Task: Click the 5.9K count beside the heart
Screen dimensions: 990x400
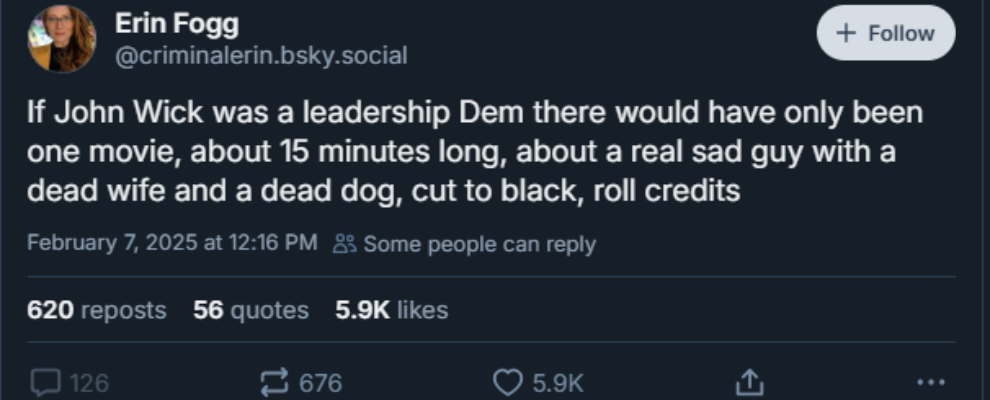Action: click(557, 382)
